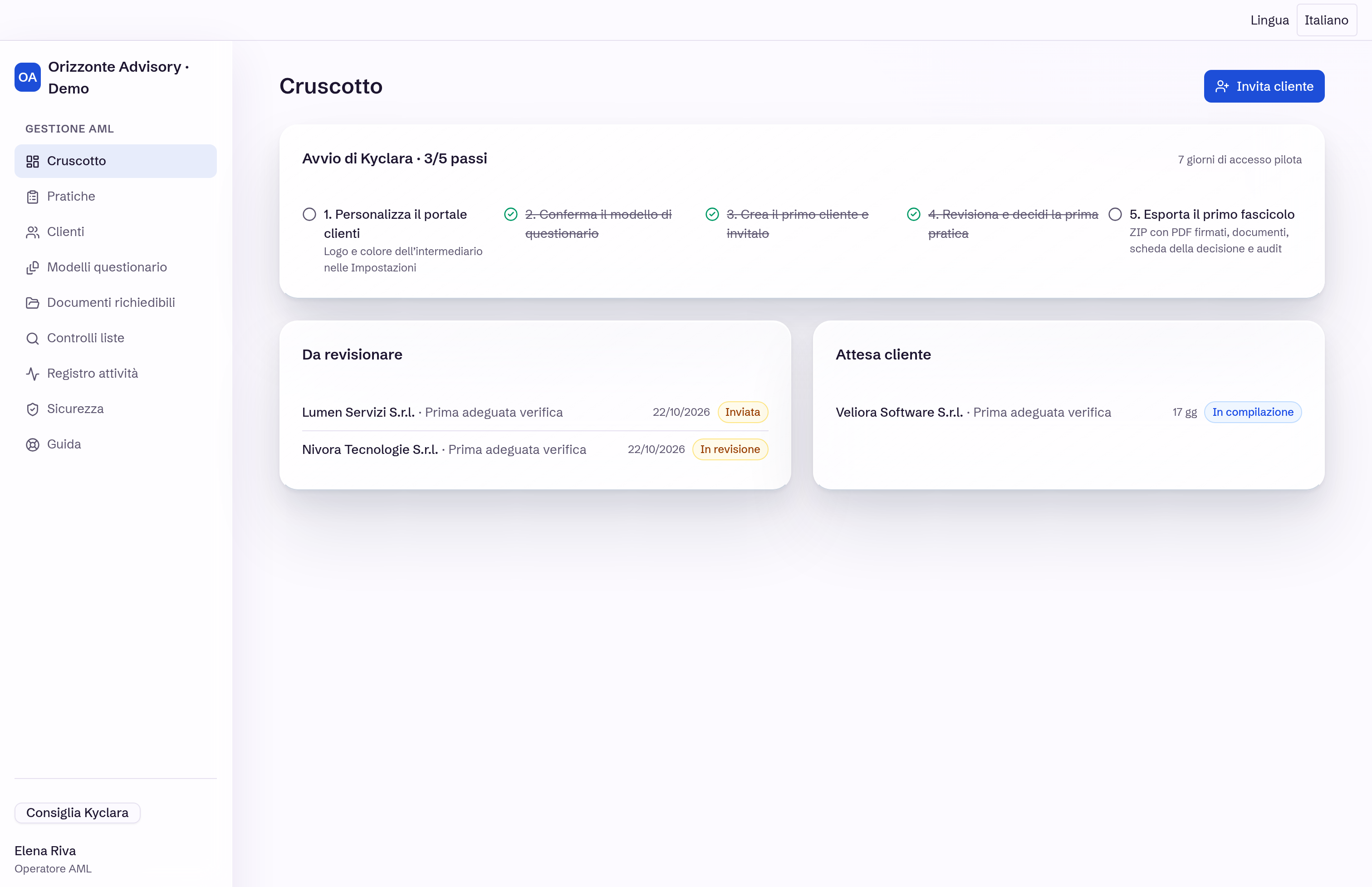Open Veliora Software S.r.l. practice row
Image resolution: width=1372 pixels, height=887 pixels.
pos(1068,412)
